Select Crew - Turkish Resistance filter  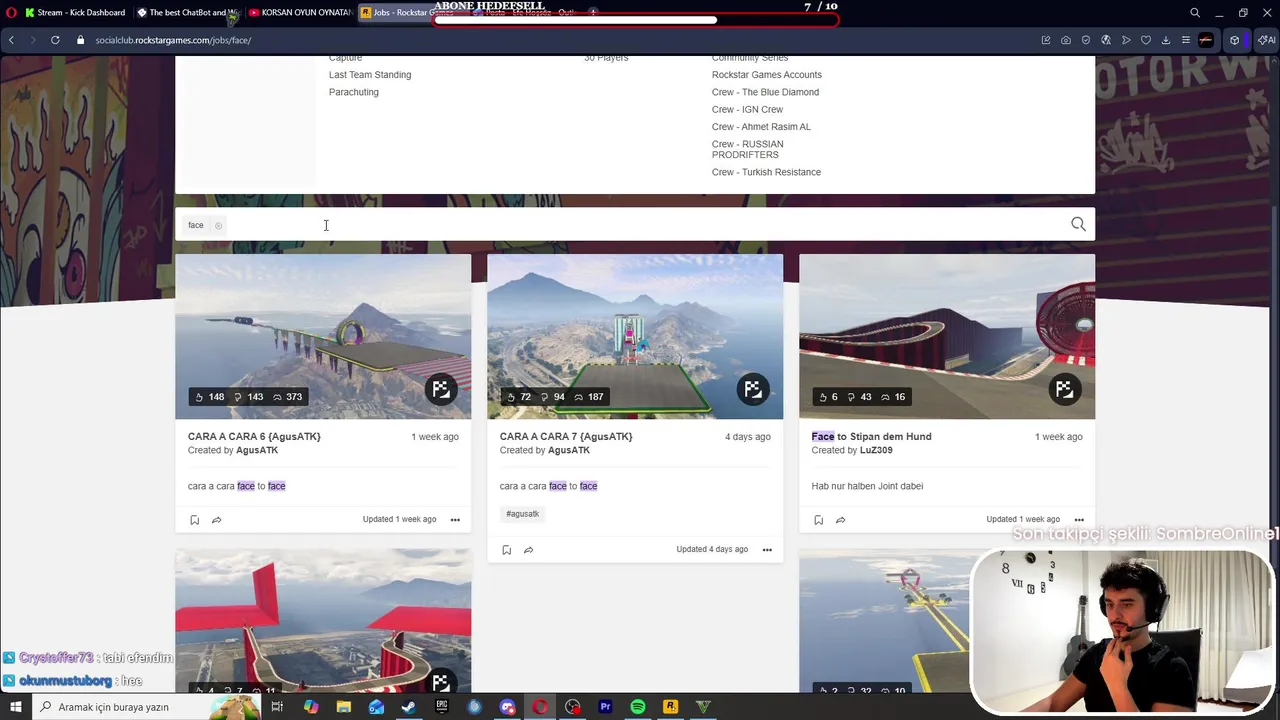coord(766,172)
